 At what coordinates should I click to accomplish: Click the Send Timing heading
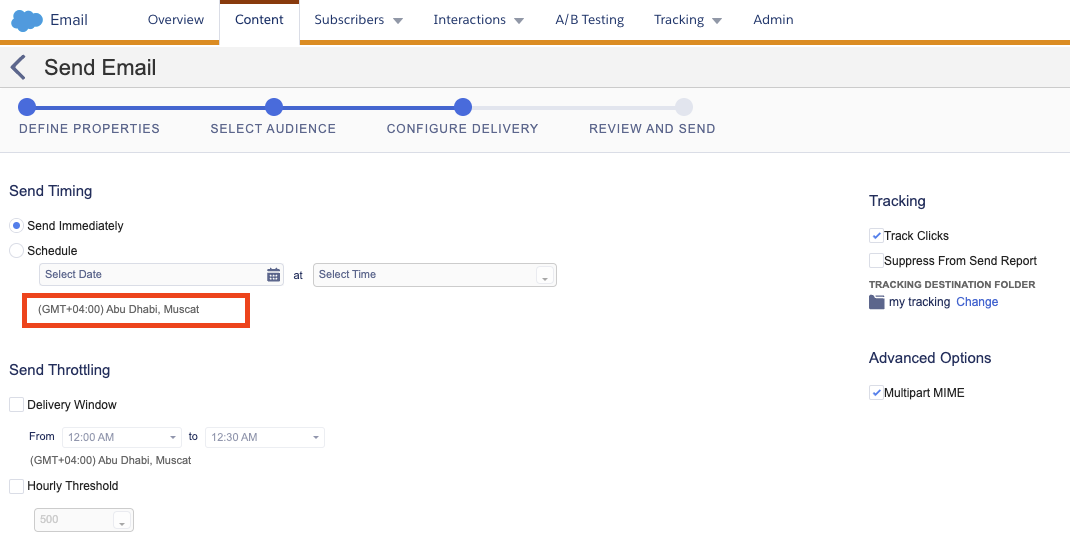[x=50, y=191]
